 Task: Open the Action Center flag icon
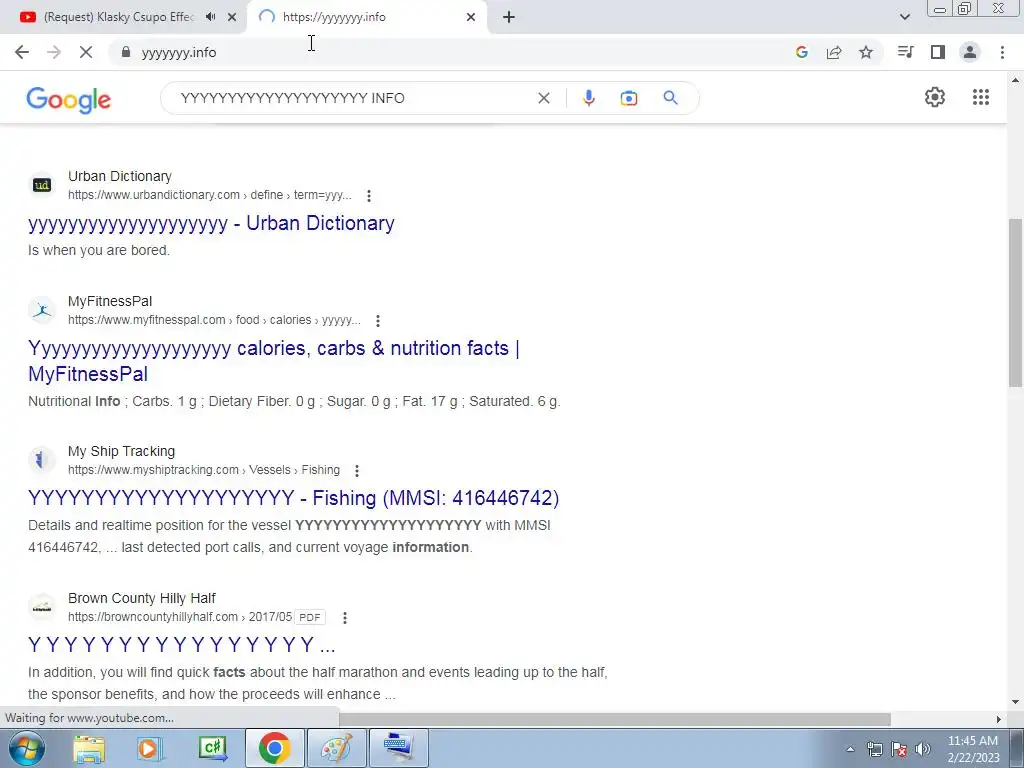point(899,749)
